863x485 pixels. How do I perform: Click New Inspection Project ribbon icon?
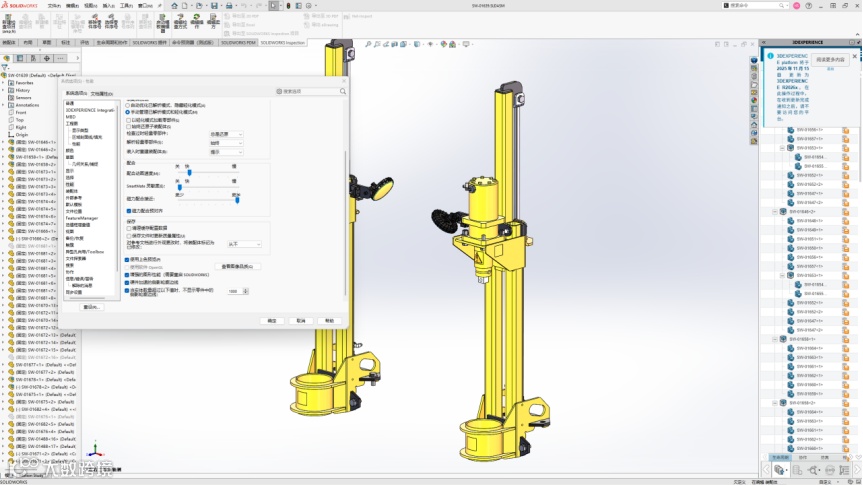9,22
